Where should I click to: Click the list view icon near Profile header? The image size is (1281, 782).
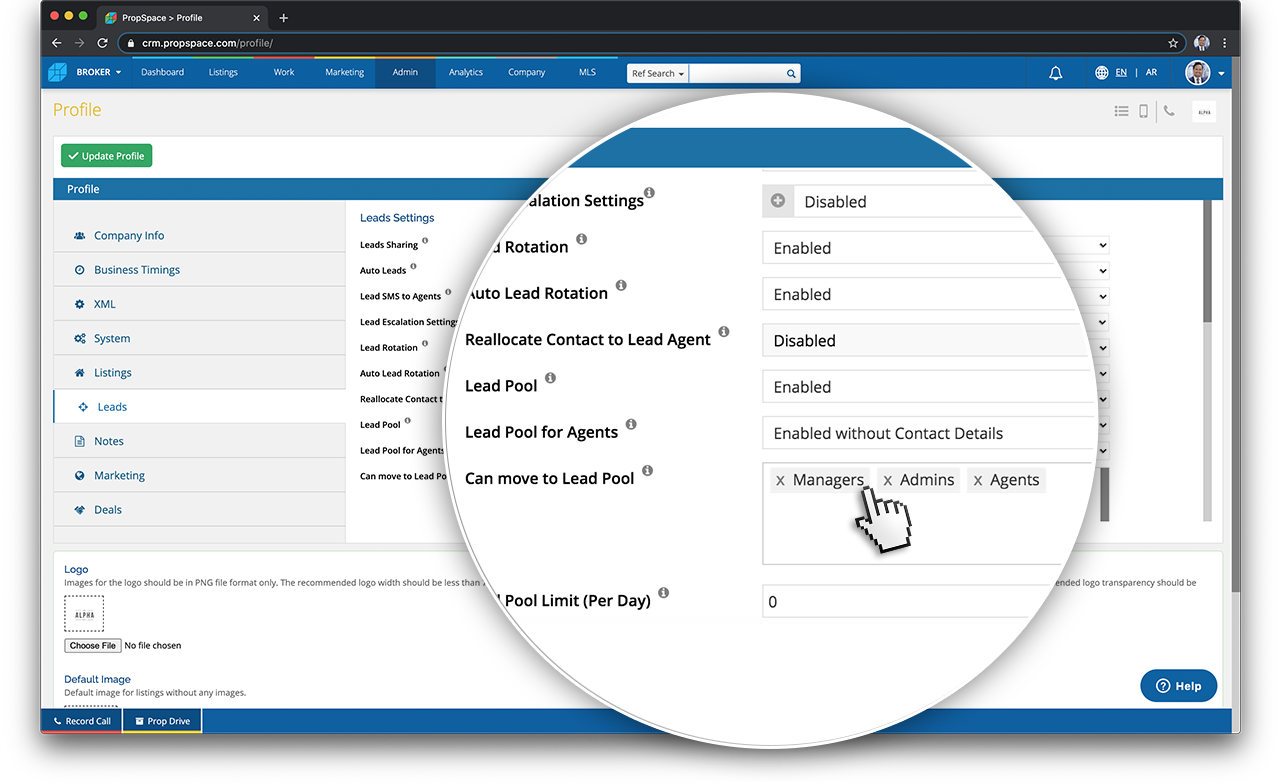[x=1121, y=111]
